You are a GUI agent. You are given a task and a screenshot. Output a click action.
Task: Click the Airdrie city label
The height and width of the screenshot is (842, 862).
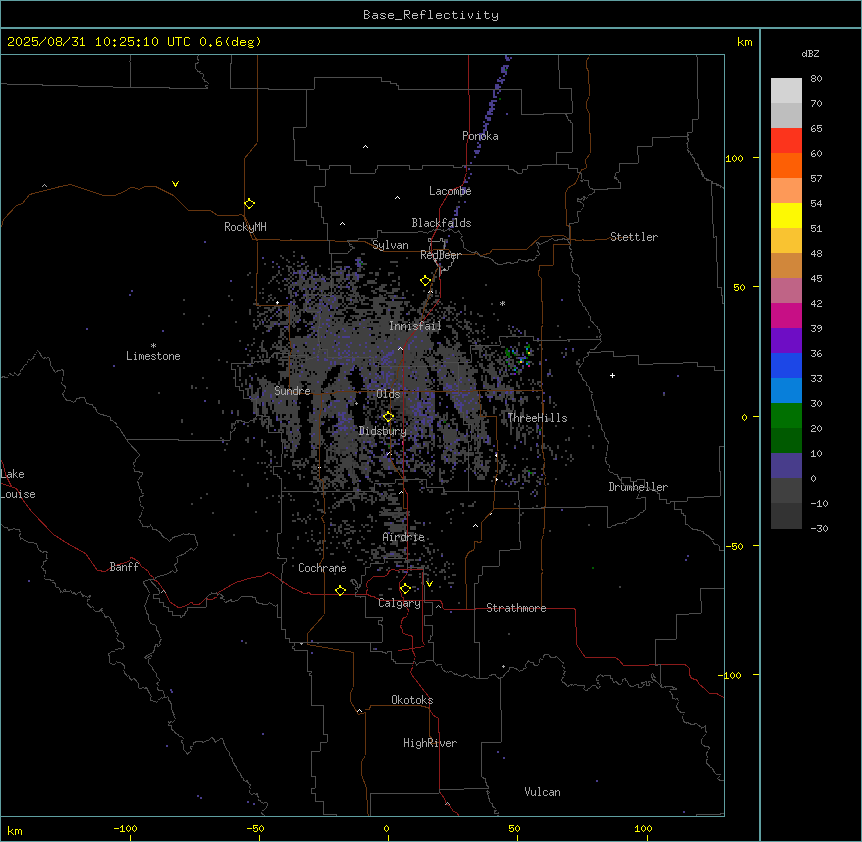pyautogui.click(x=404, y=537)
